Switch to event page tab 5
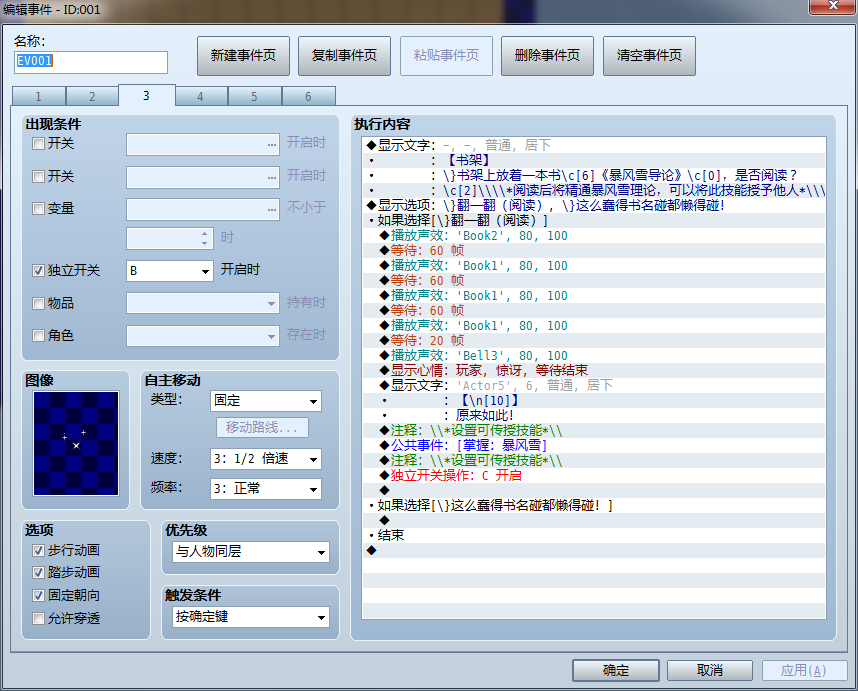The width and height of the screenshot is (858, 691). [x=254, y=96]
